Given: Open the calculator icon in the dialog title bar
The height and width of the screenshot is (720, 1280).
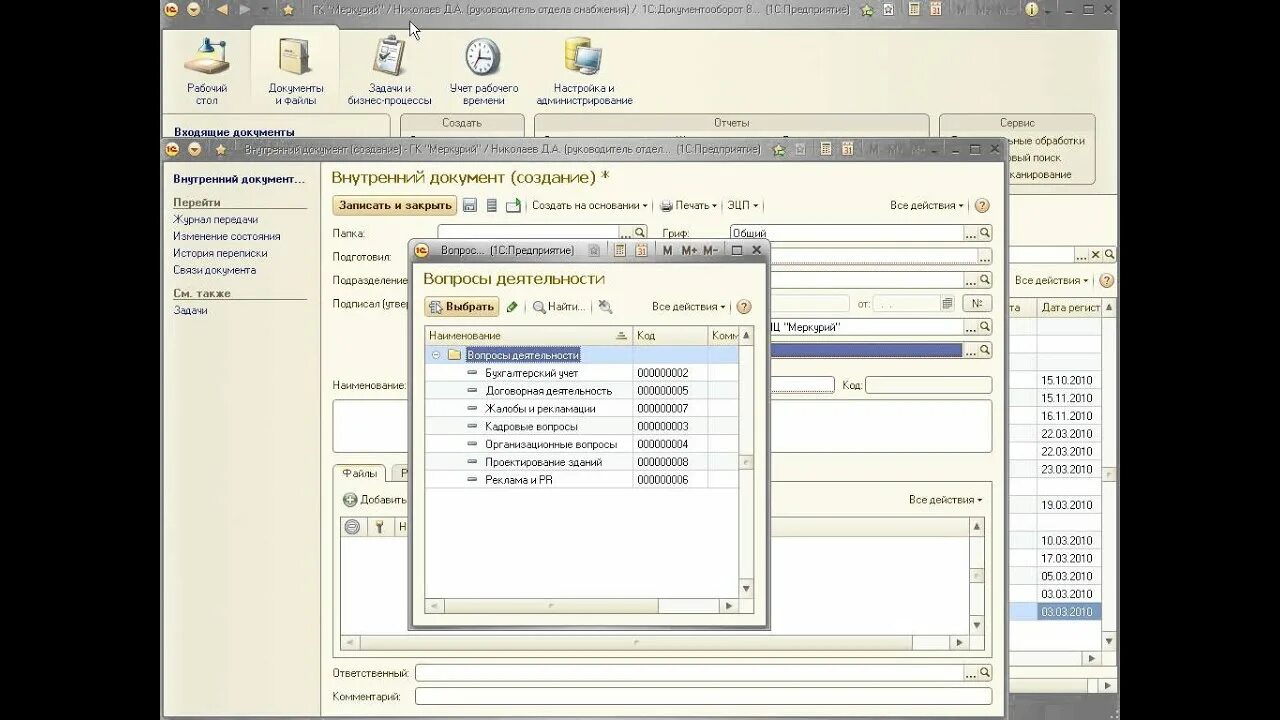Looking at the screenshot, I should [620, 250].
